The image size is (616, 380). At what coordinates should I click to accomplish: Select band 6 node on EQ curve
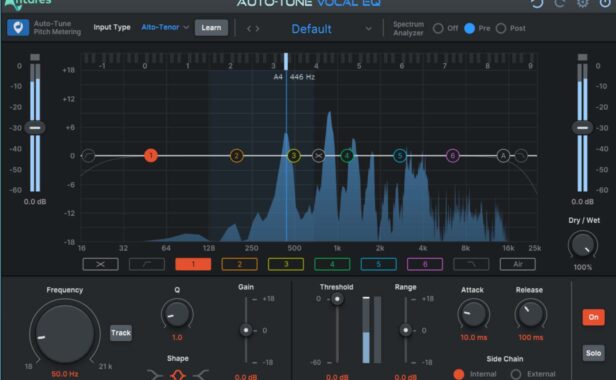453,156
